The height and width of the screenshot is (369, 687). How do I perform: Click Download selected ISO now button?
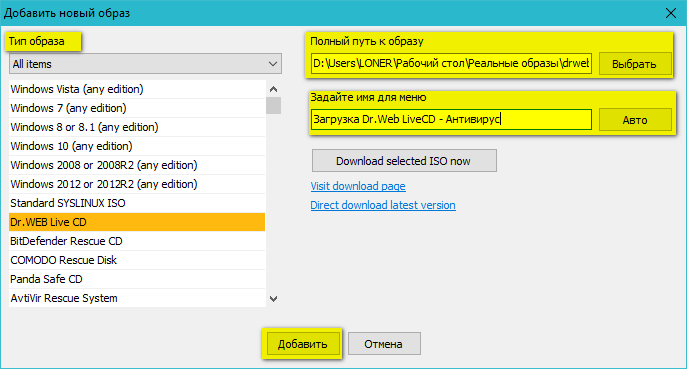click(x=404, y=161)
